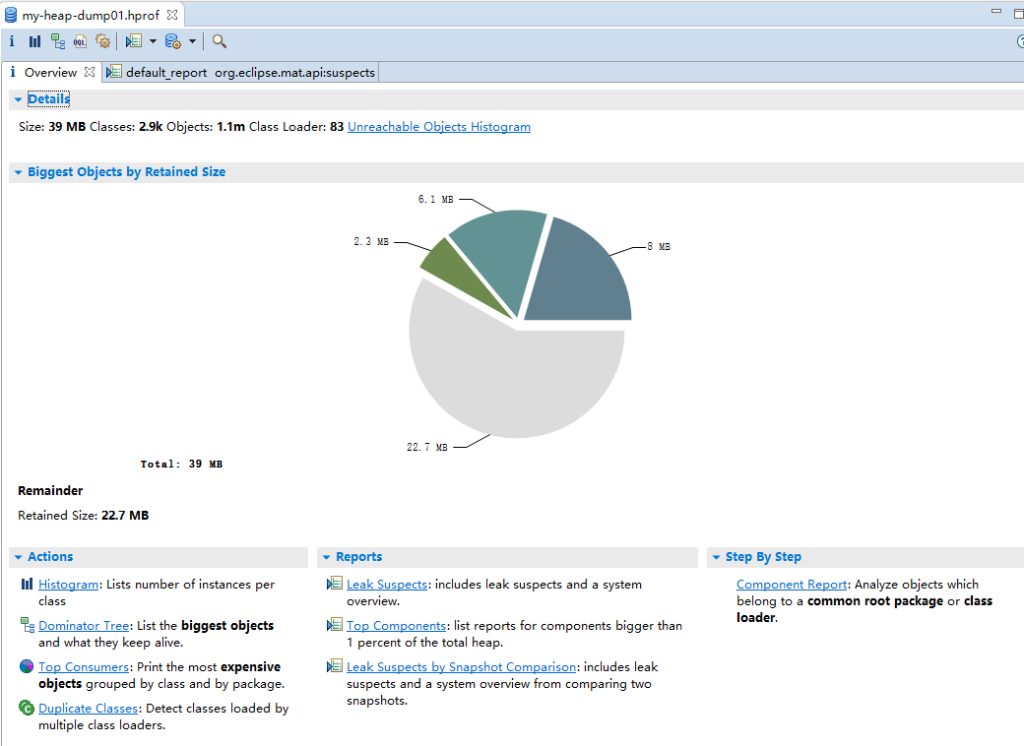Viewport: 1024px width, 746px height.
Task: Click the query browser database icon
Action: 172,41
